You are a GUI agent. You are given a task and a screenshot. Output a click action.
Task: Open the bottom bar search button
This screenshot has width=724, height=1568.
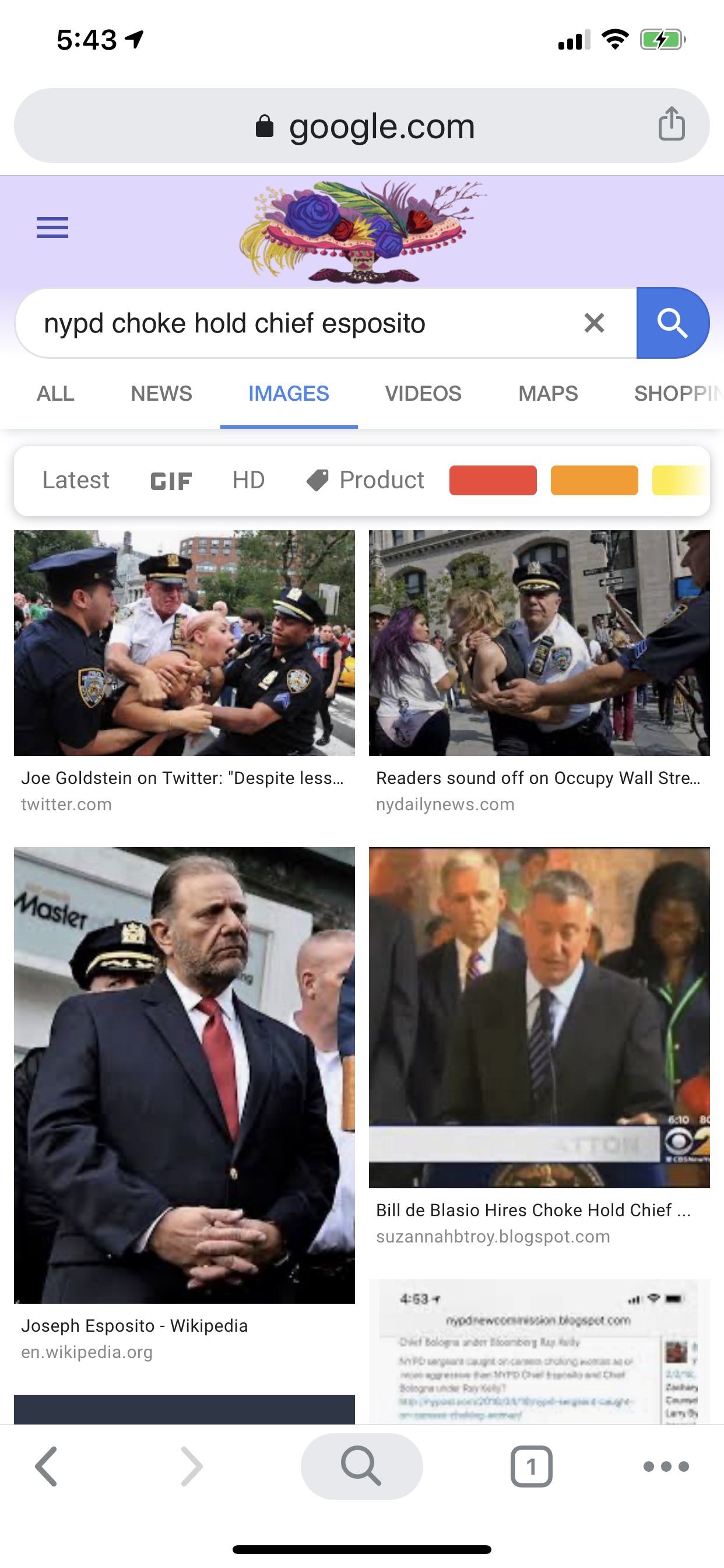coord(361,1466)
